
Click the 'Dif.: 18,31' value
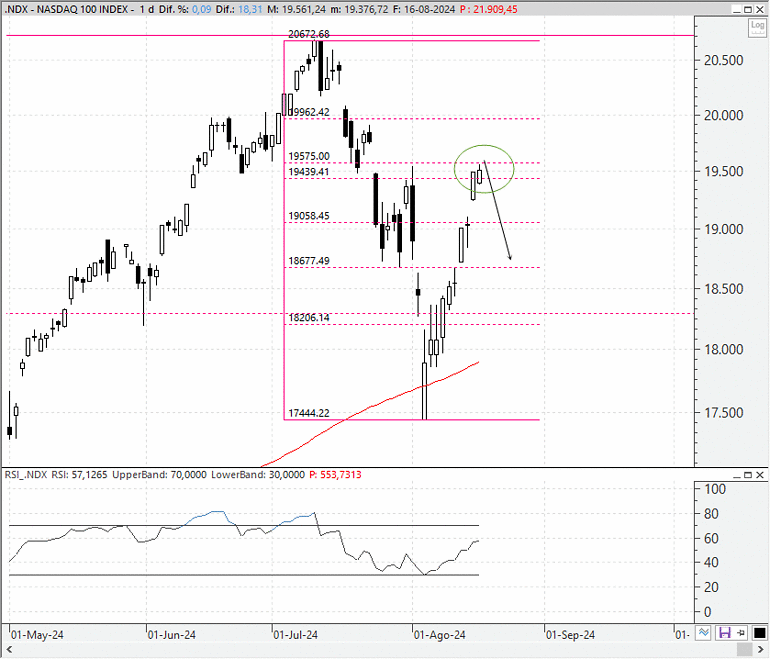pyautogui.click(x=240, y=9)
